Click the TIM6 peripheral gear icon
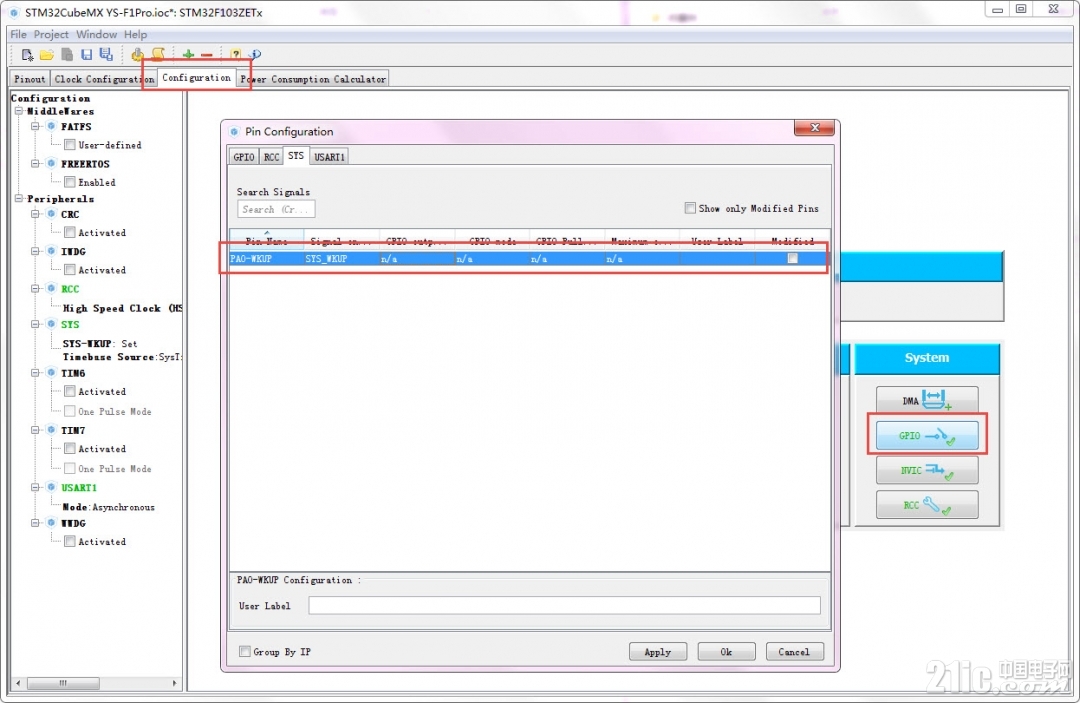 [x=51, y=373]
